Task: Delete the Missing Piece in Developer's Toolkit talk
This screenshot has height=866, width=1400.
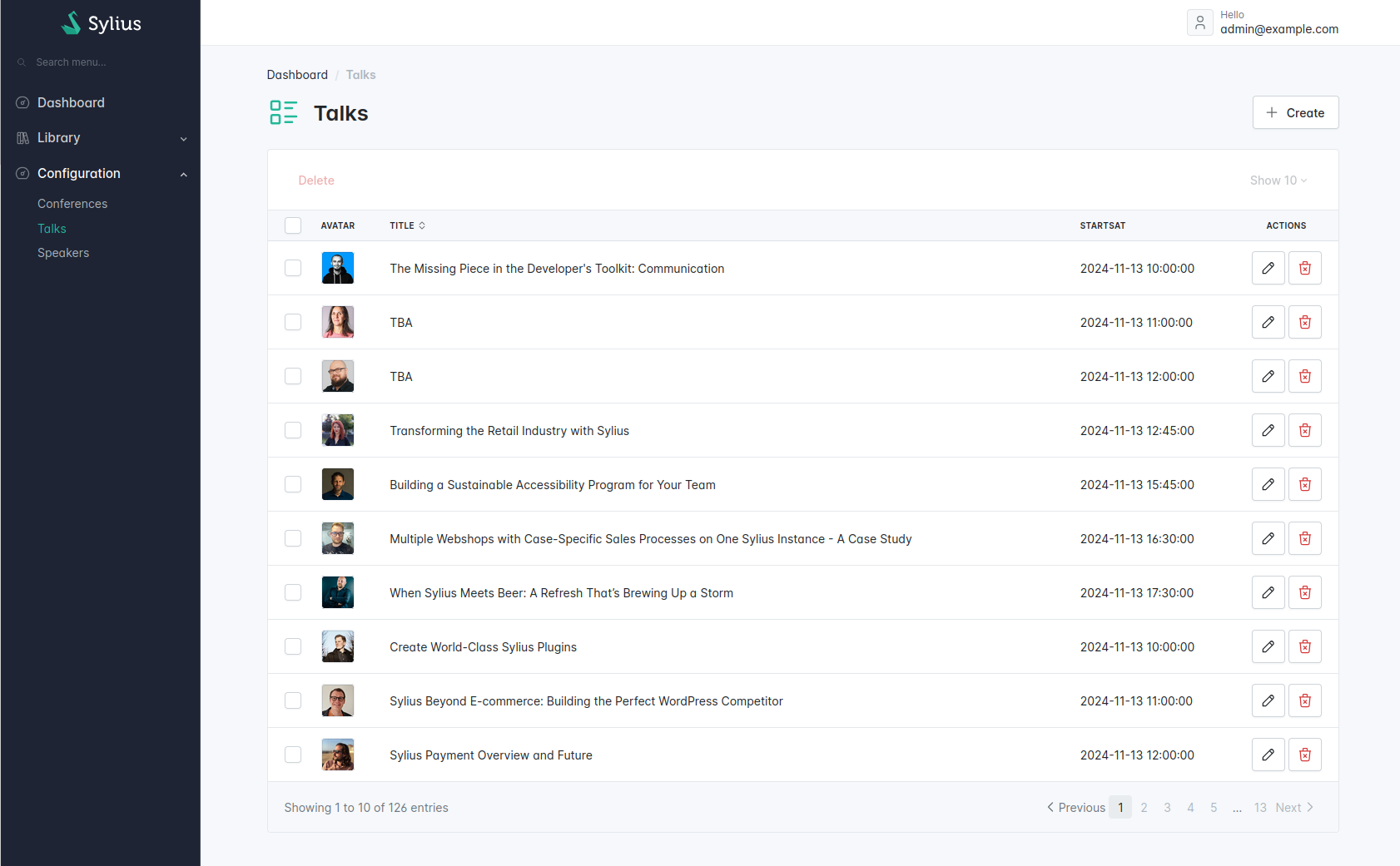Action: click(1304, 268)
